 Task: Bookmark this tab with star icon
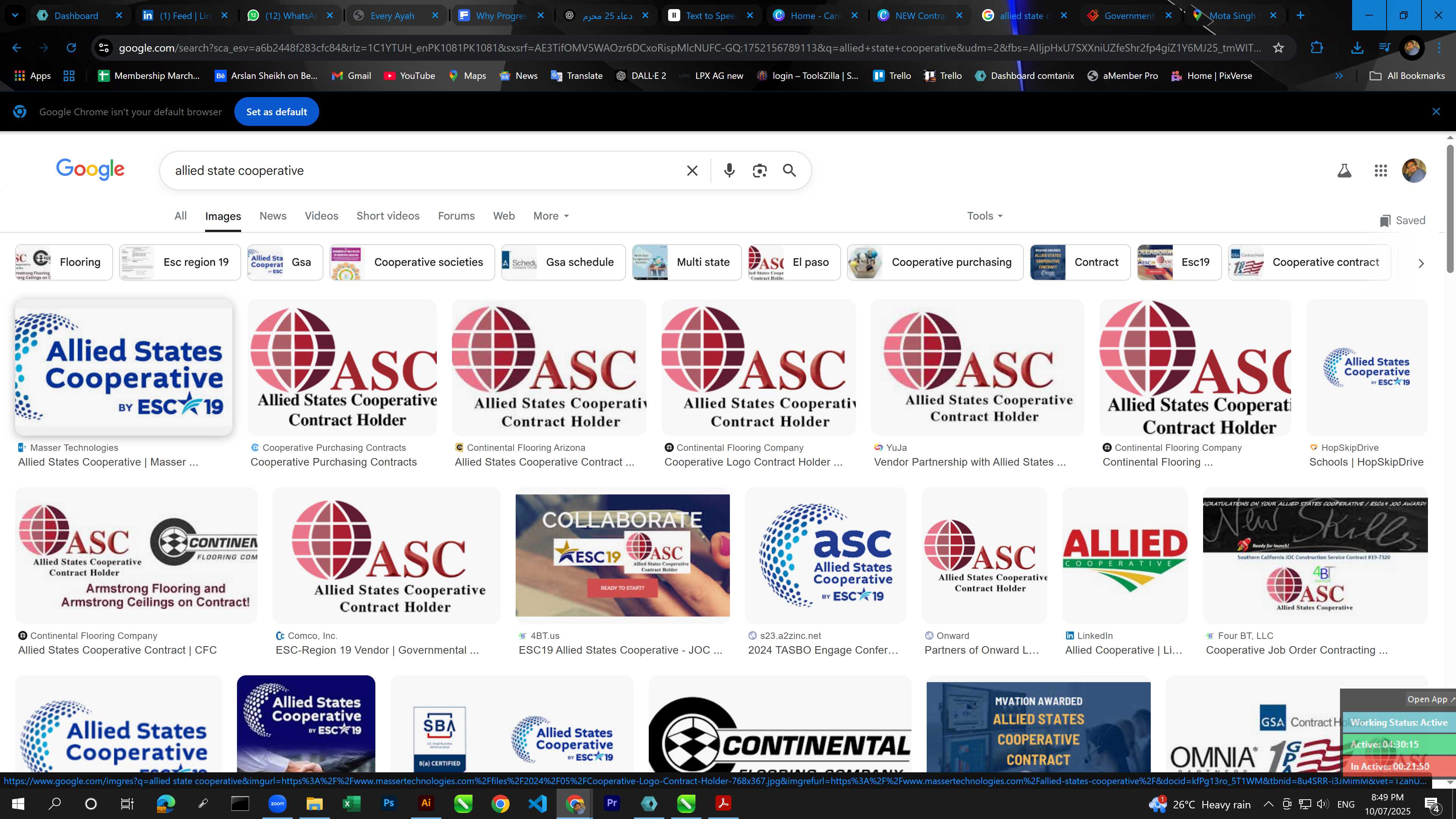(x=1278, y=48)
